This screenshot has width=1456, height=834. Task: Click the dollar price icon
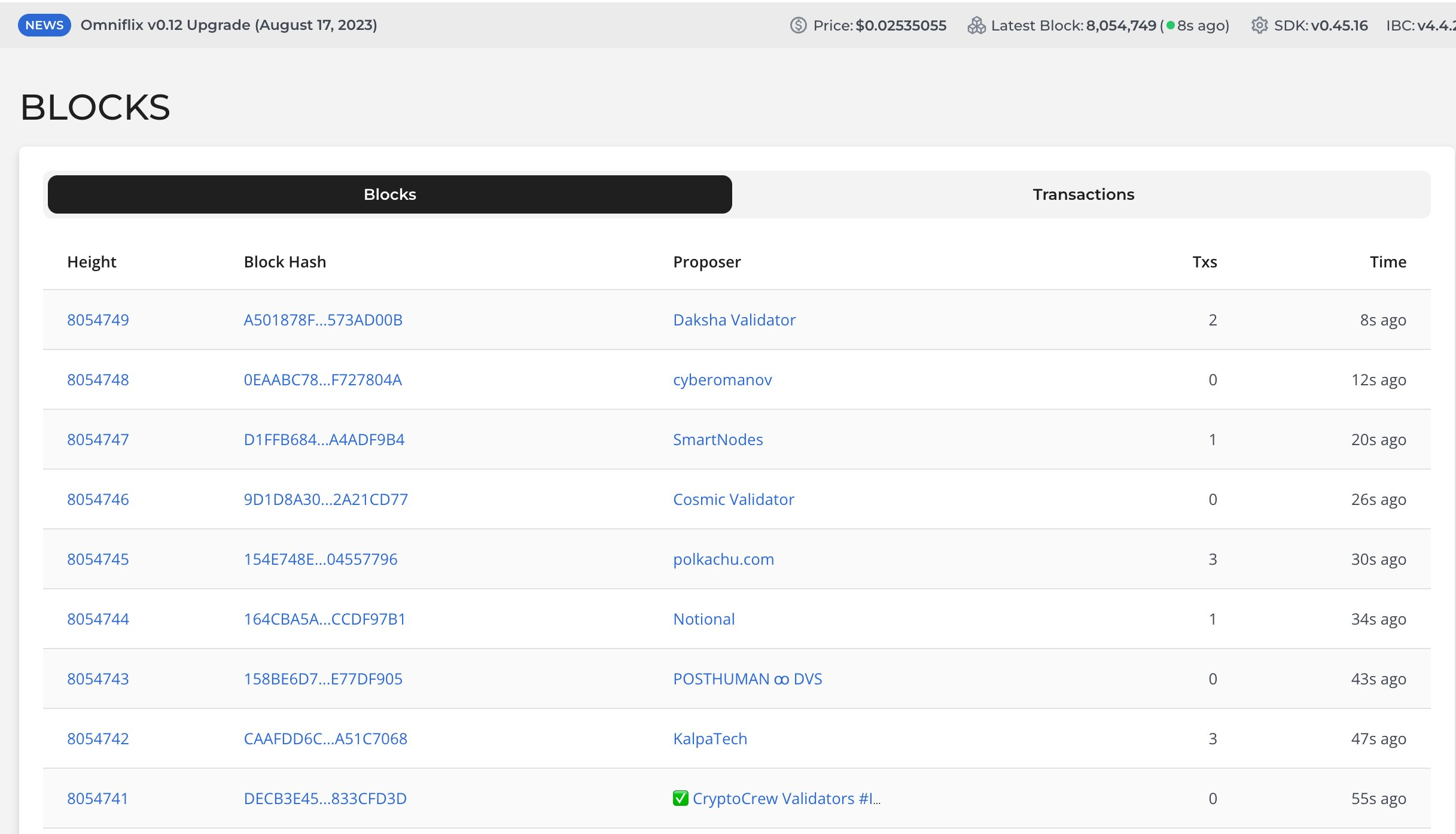point(798,25)
